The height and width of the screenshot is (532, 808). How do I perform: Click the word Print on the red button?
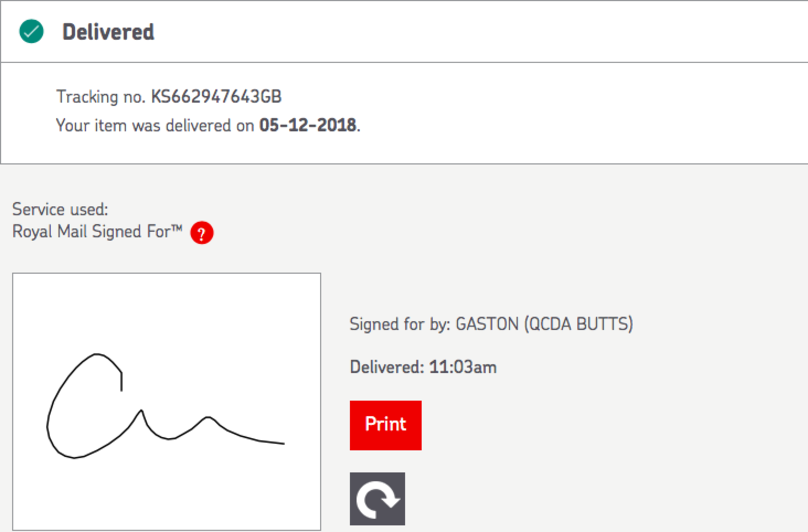click(x=385, y=424)
